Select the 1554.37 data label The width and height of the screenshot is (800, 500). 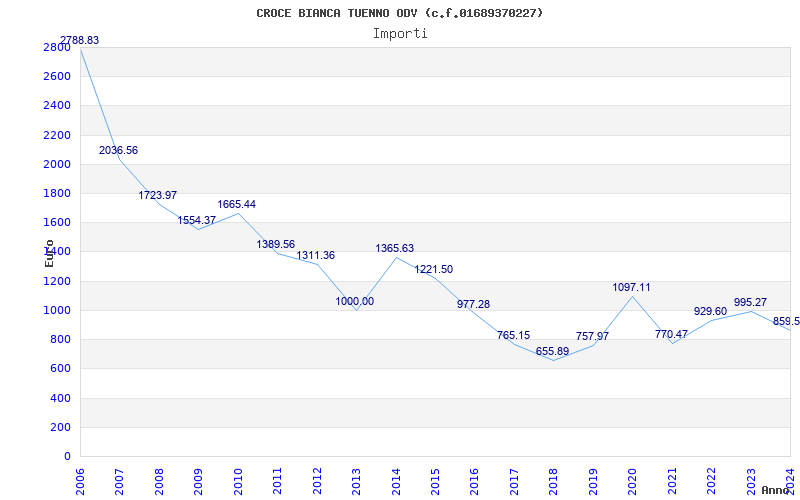[197, 220]
